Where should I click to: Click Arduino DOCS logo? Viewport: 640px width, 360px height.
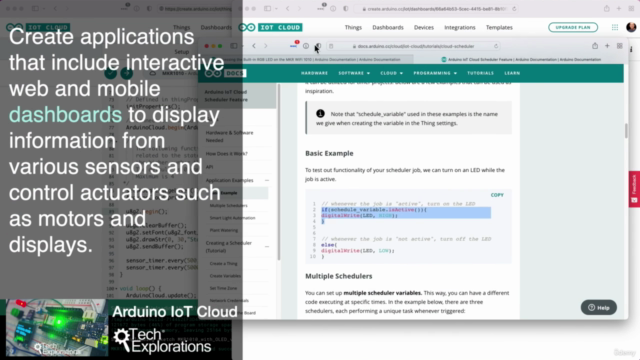point(225,73)
